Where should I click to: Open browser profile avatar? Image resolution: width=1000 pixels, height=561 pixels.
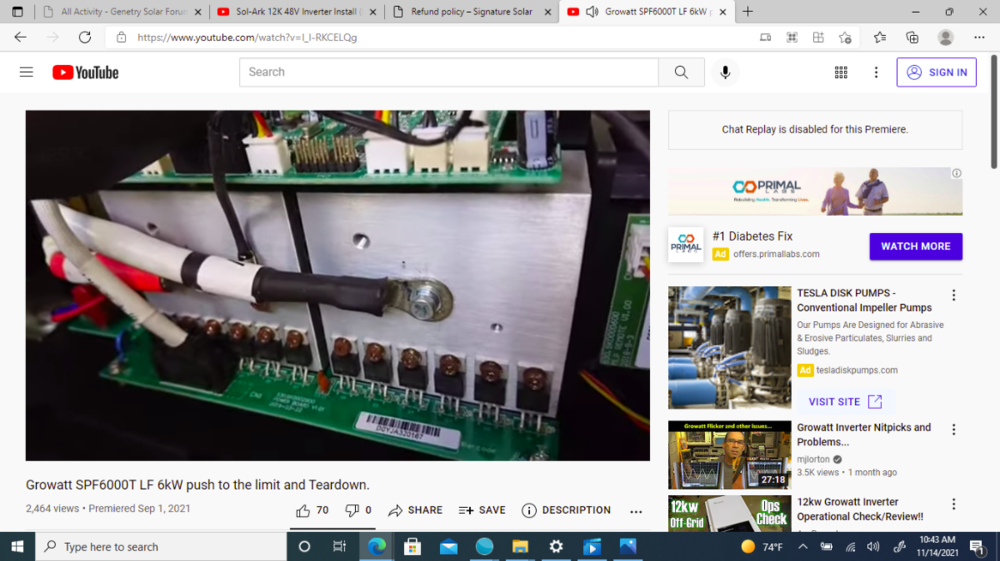[x=945, y=38]
